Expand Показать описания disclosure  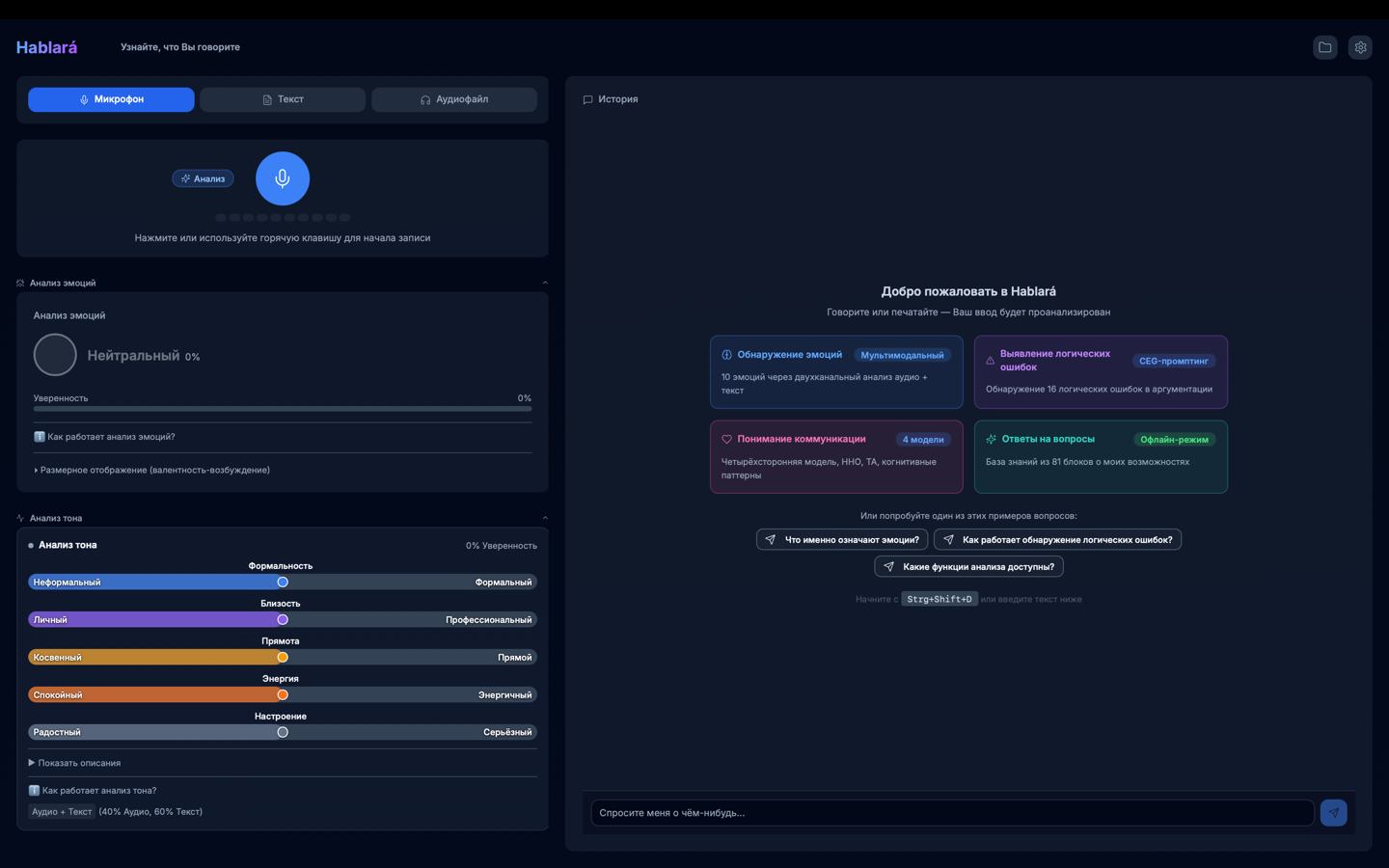point(75,763)
